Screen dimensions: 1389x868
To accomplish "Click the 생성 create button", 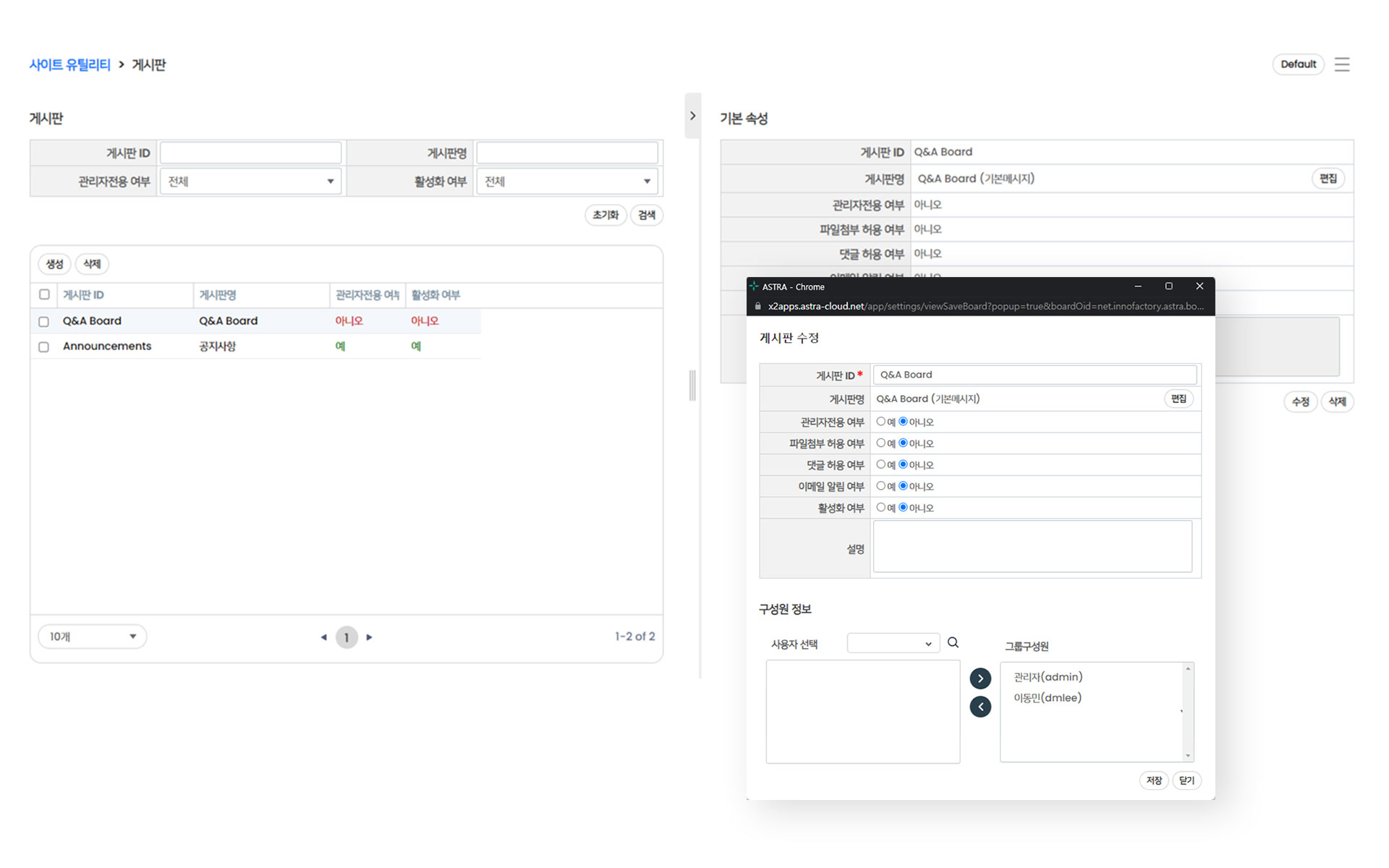I will pos(55,264).
